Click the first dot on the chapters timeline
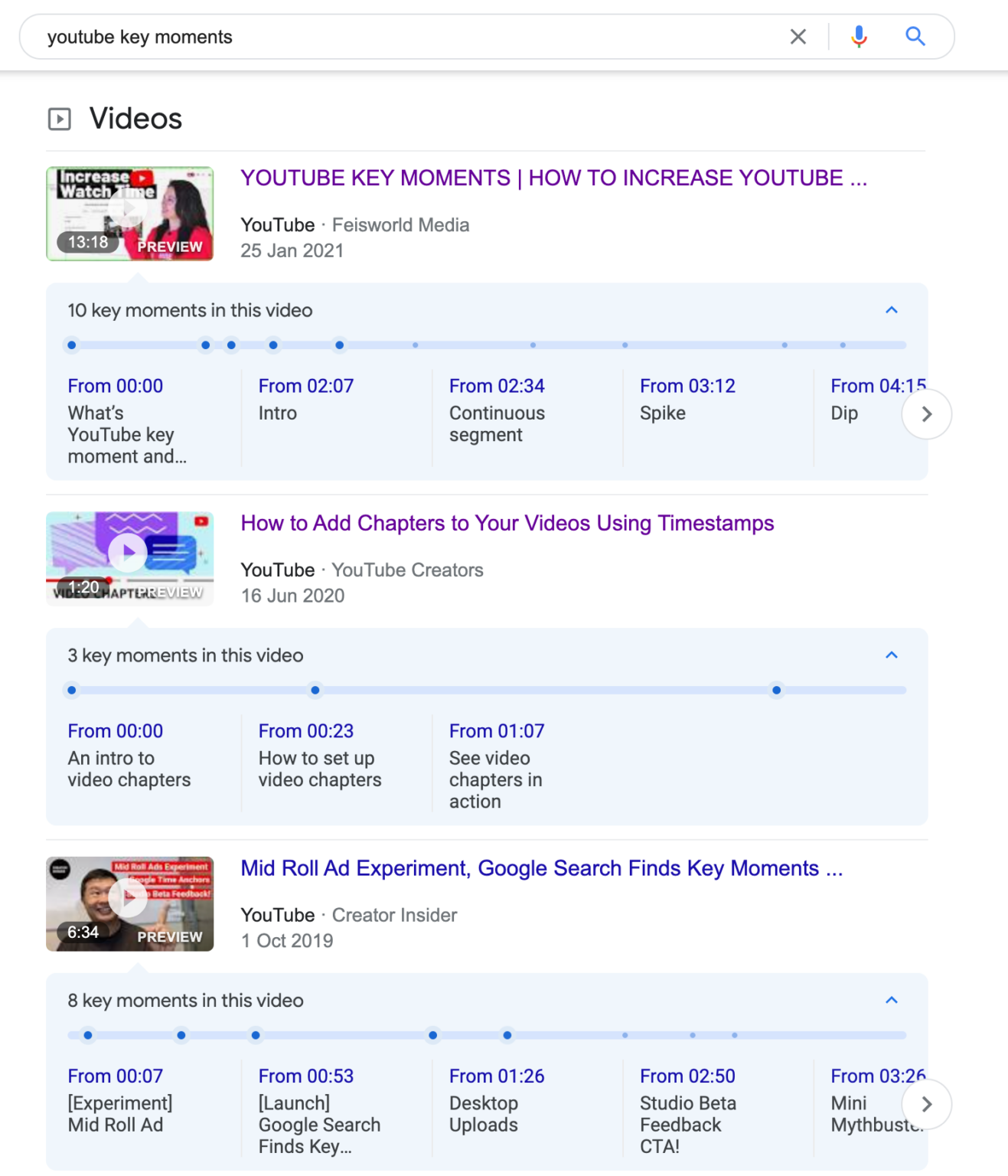1008x1176 pixels. point(71,690)
